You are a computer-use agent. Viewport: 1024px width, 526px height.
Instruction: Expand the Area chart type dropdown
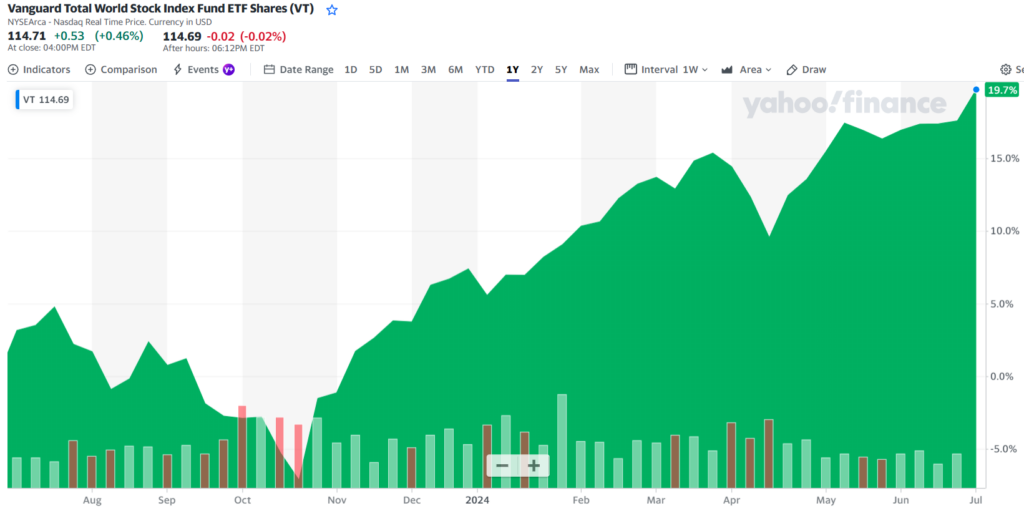coord(747,70)
